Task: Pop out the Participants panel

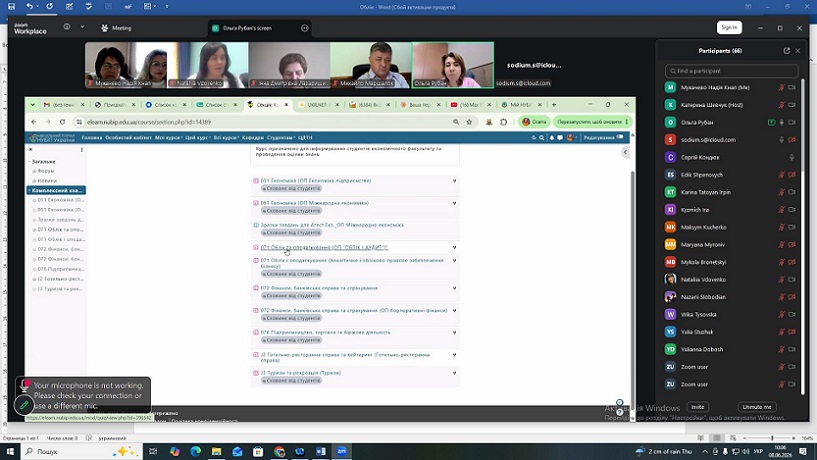Action: 787,51
